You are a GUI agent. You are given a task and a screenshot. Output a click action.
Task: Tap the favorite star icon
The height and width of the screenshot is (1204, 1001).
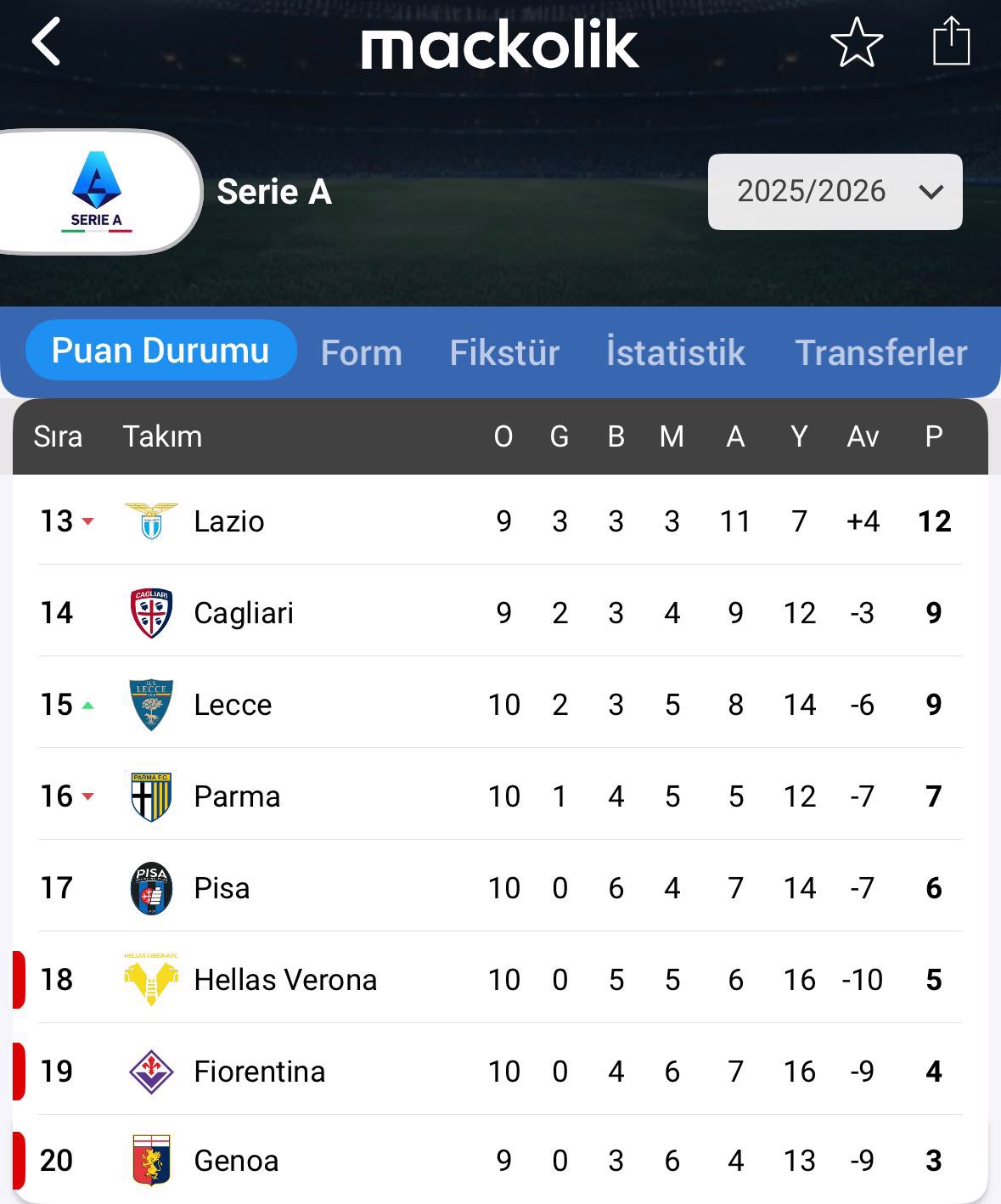[x=857, y=42]
